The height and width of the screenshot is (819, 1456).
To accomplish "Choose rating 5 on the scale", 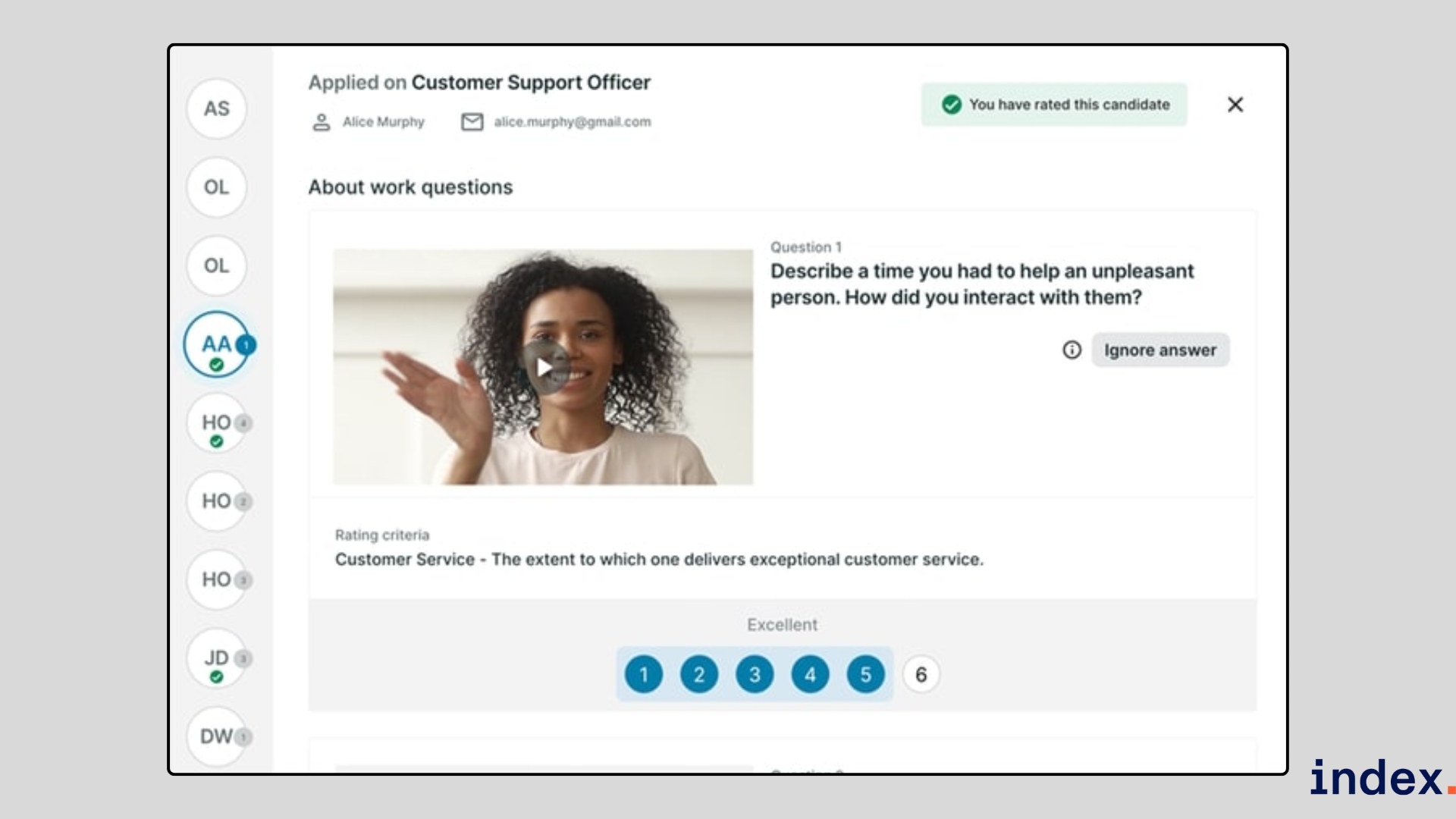I will pos(865,674).
